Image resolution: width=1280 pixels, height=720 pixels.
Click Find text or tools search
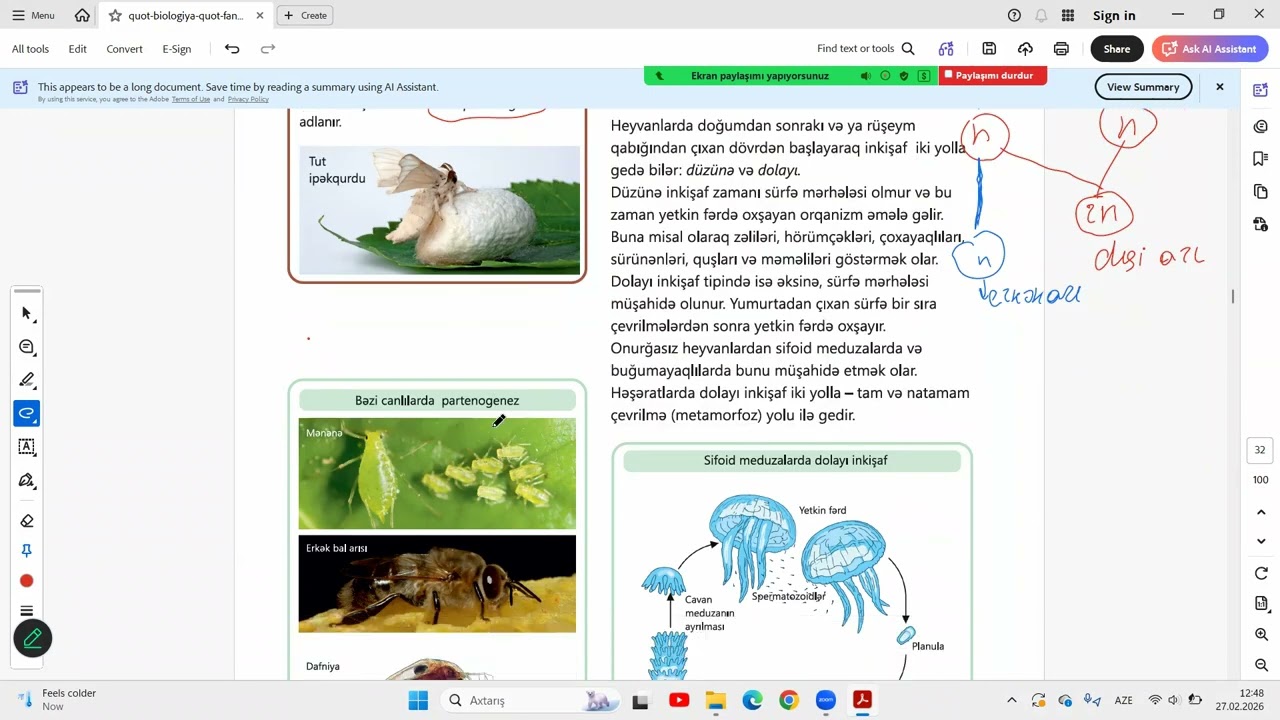(866, 49)
